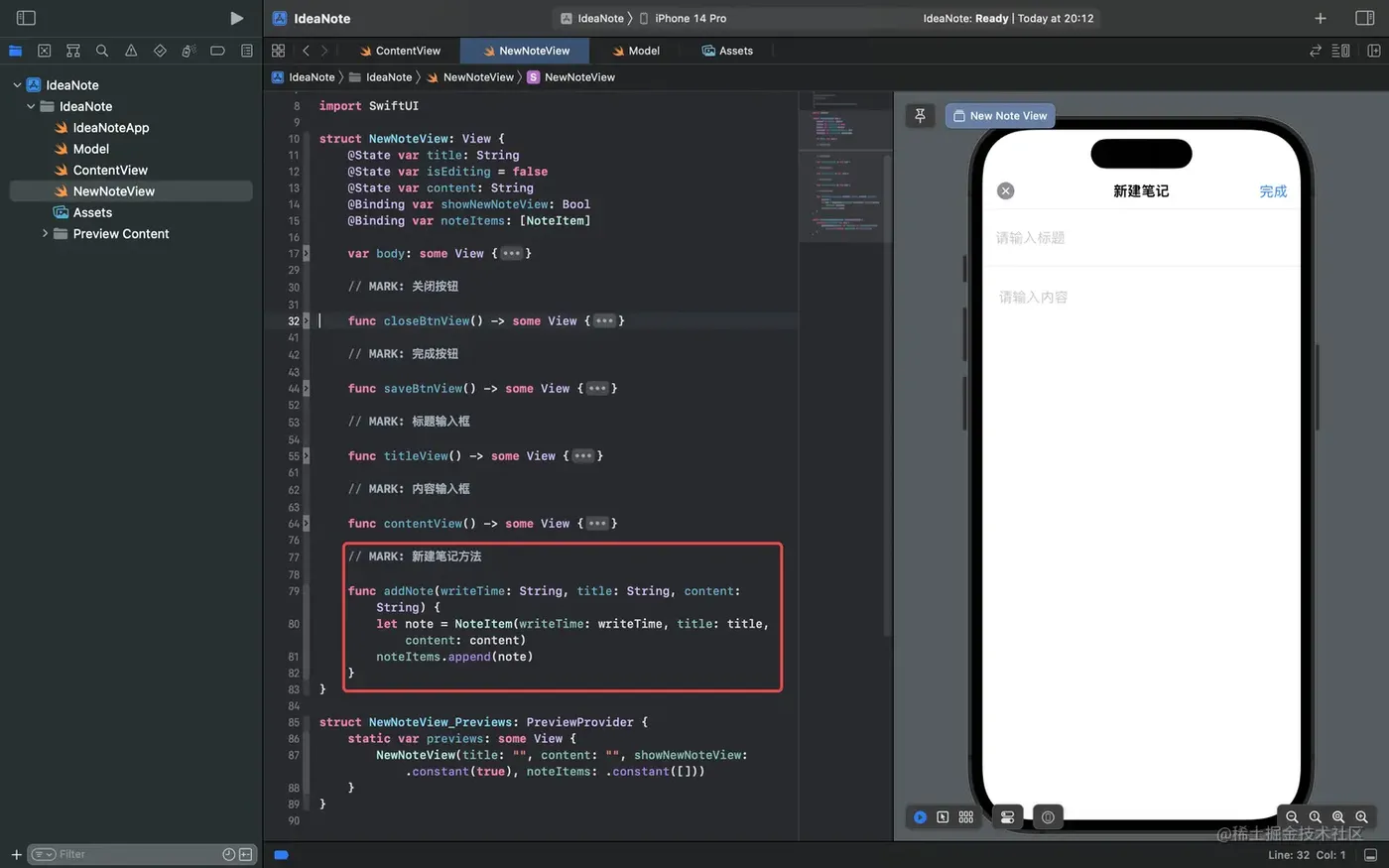This screenshot has height=868, width=1389.
Task: Open the Breakpoint navigator
Action: click(x=217, y=51)
